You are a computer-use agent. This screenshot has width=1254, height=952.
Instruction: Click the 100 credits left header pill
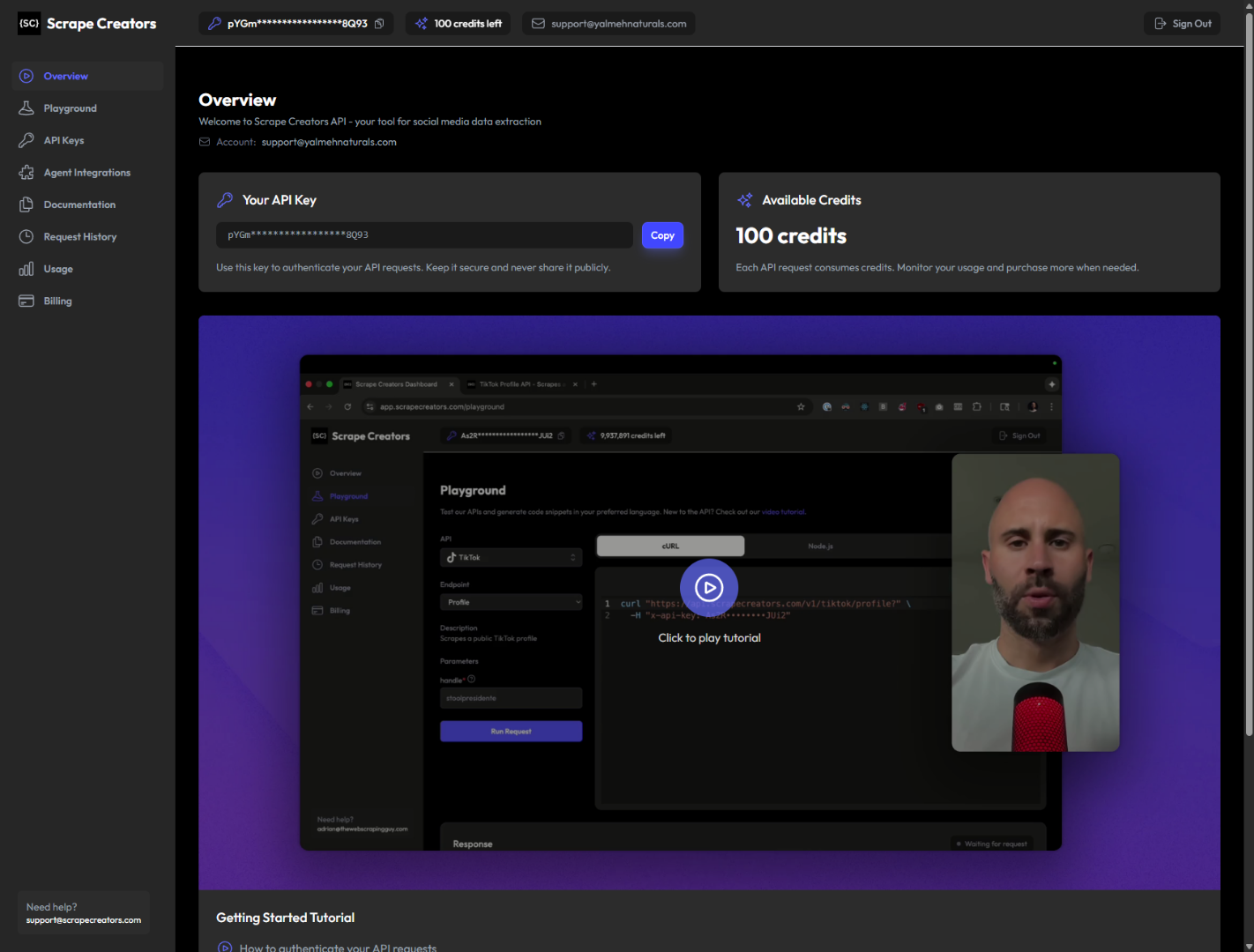tap(458, 24)
